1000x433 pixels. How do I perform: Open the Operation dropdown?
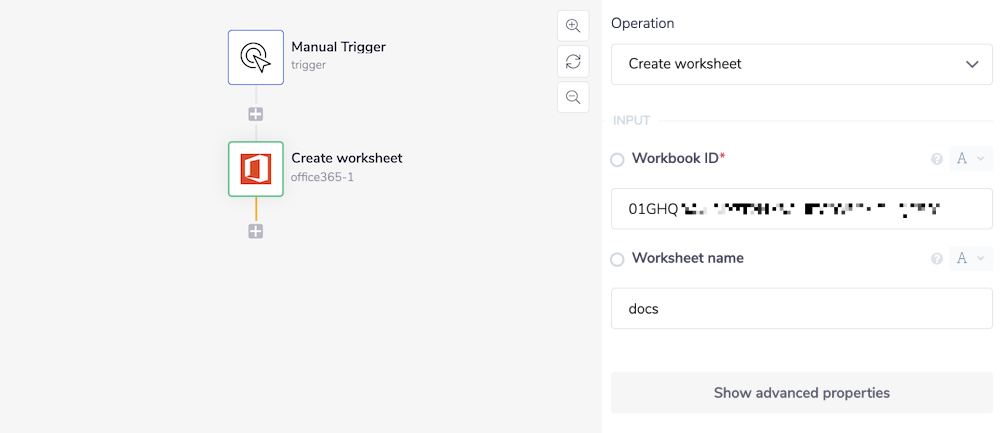801,64
